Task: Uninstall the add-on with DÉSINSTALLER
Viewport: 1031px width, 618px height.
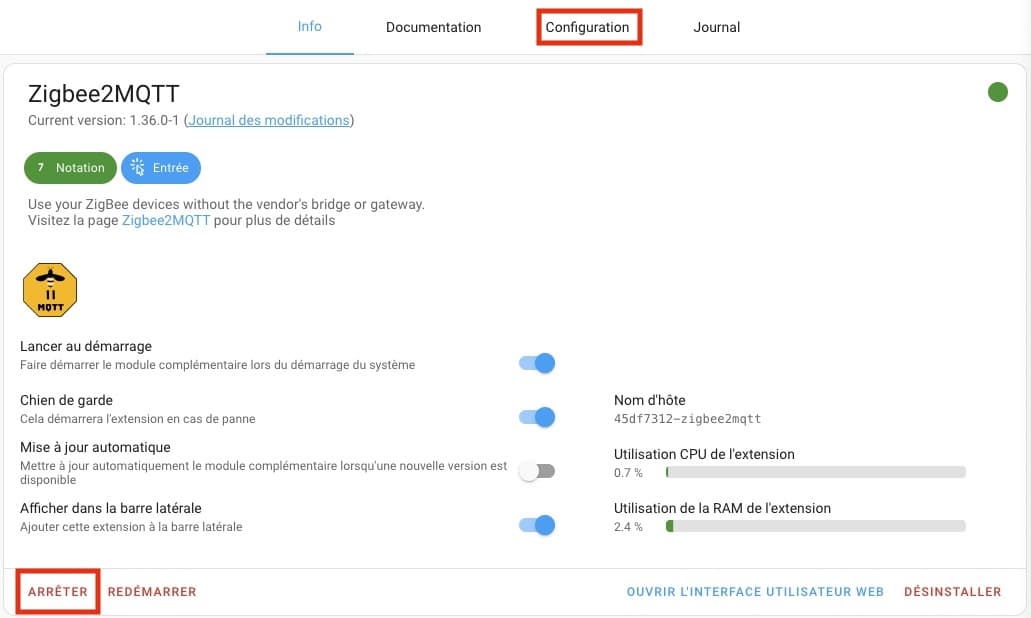Action: tap(952, 592)
